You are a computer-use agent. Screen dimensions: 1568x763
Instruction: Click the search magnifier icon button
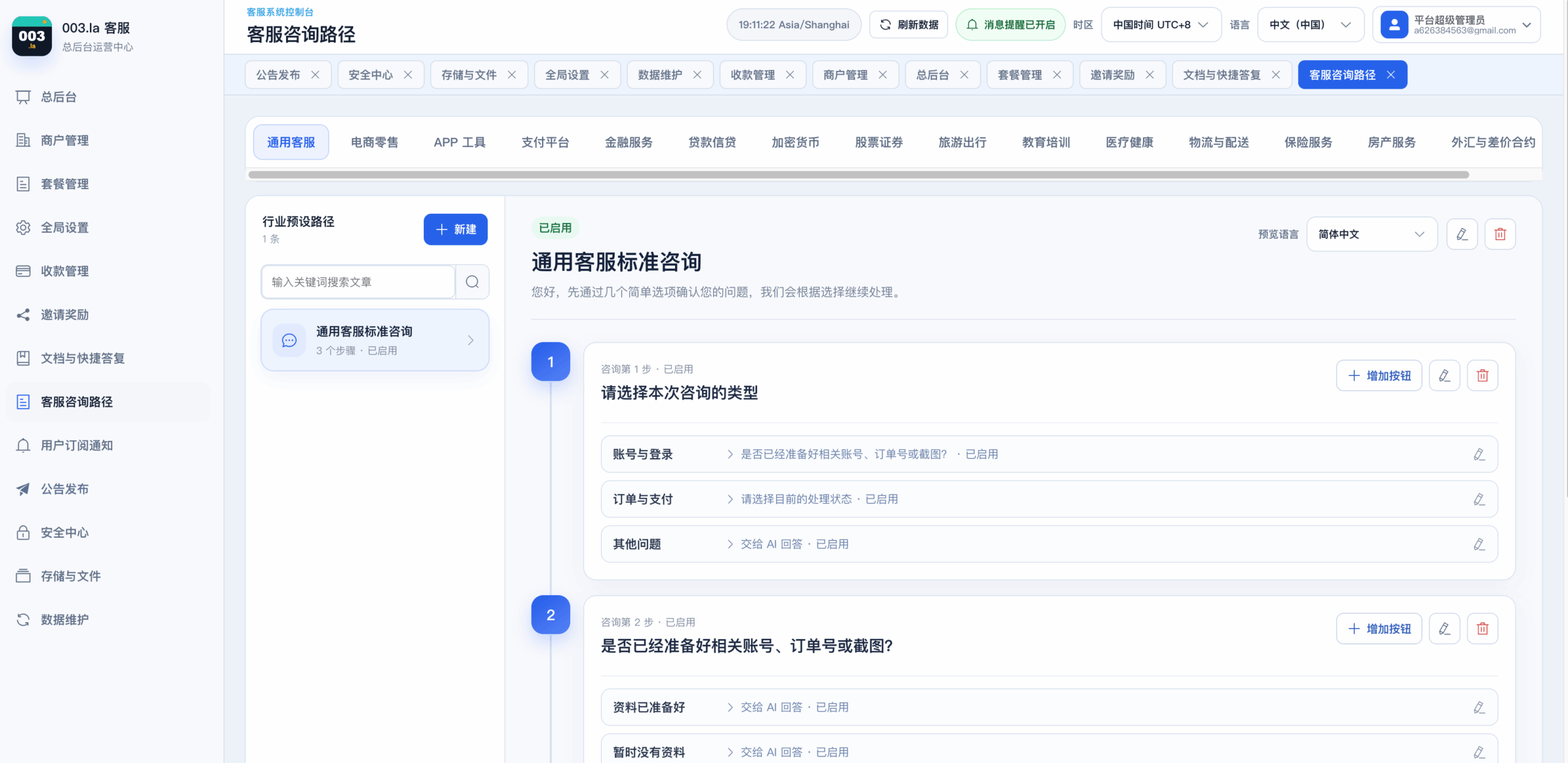pos(472,282)
